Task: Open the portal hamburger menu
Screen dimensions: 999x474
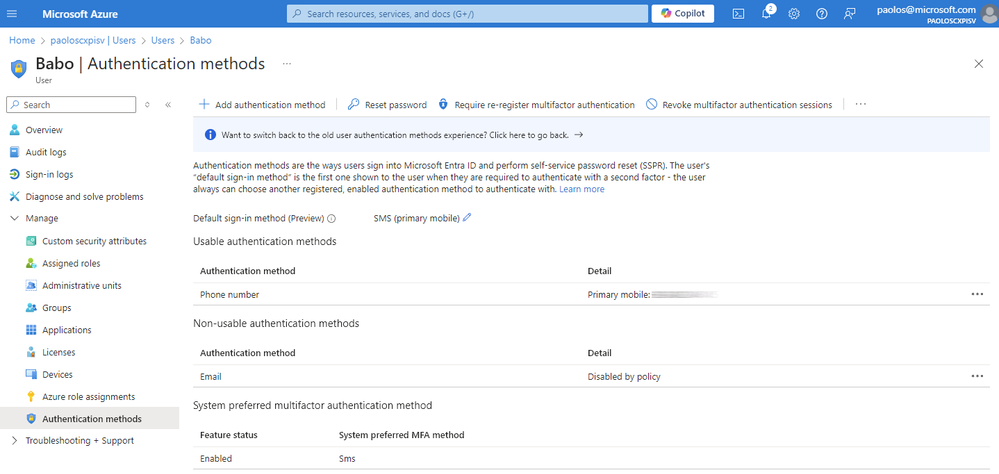Action: coord(13,13)
